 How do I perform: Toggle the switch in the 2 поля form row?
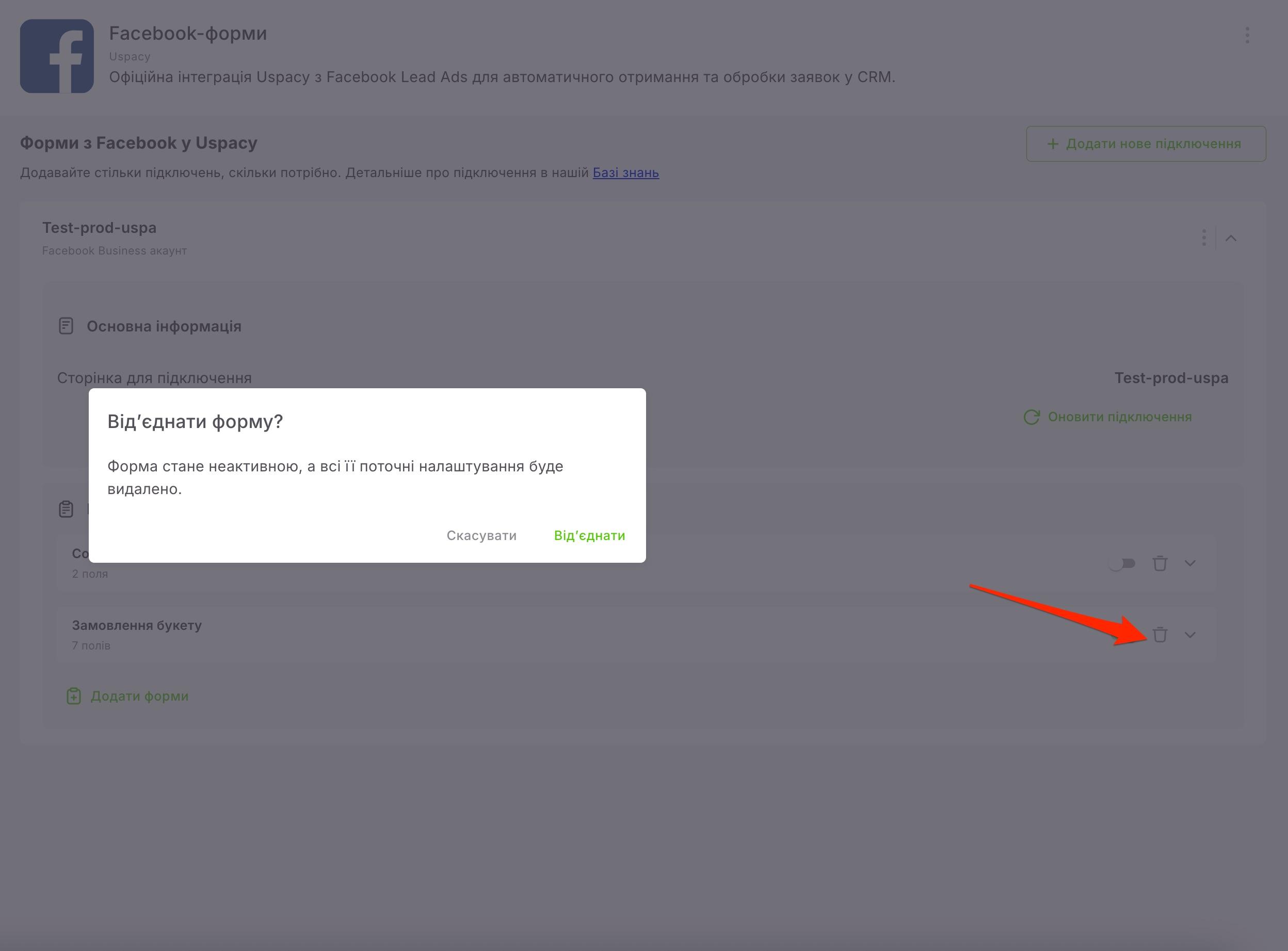coord(1122,563)
